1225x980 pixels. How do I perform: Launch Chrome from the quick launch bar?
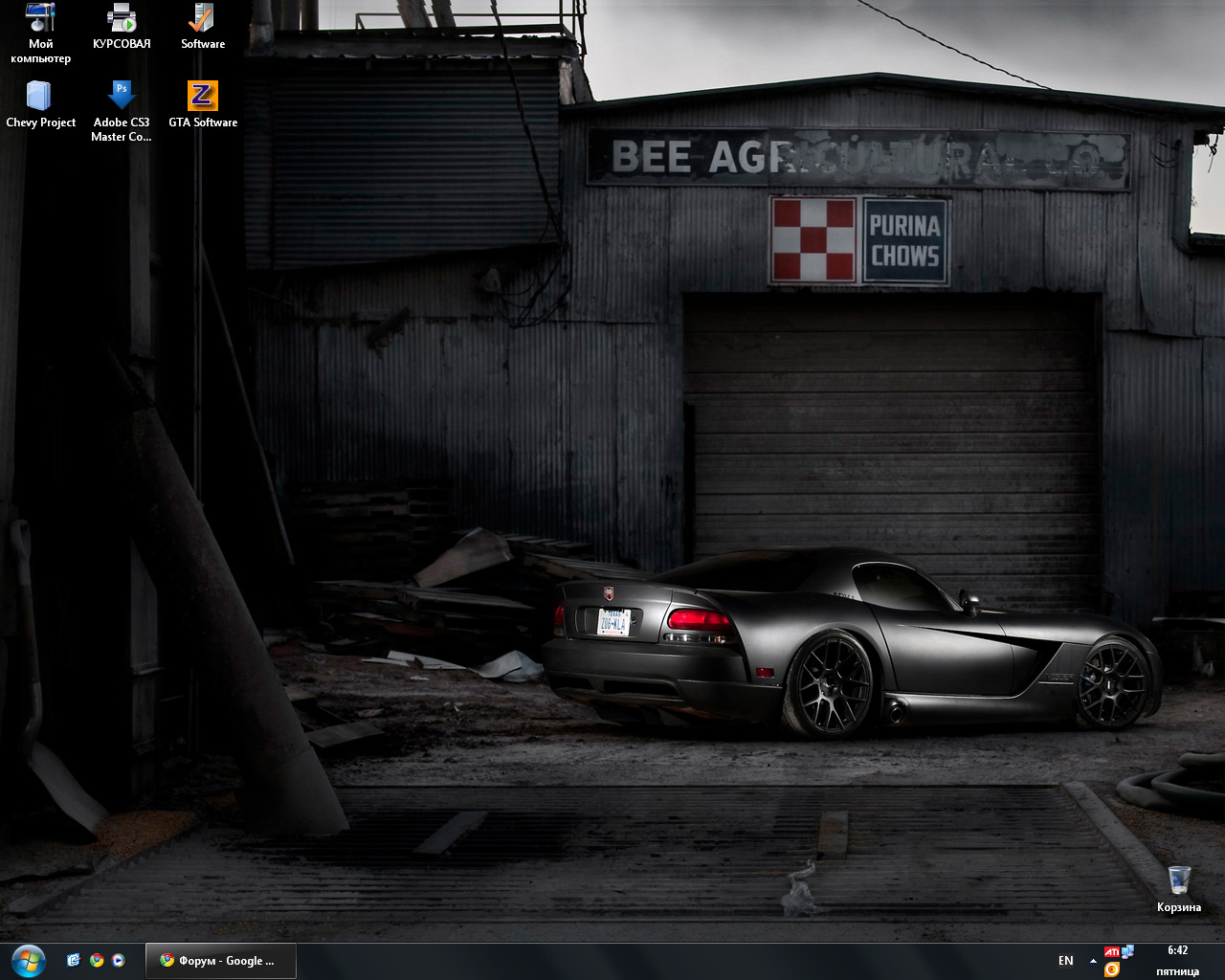coord(97,960)
